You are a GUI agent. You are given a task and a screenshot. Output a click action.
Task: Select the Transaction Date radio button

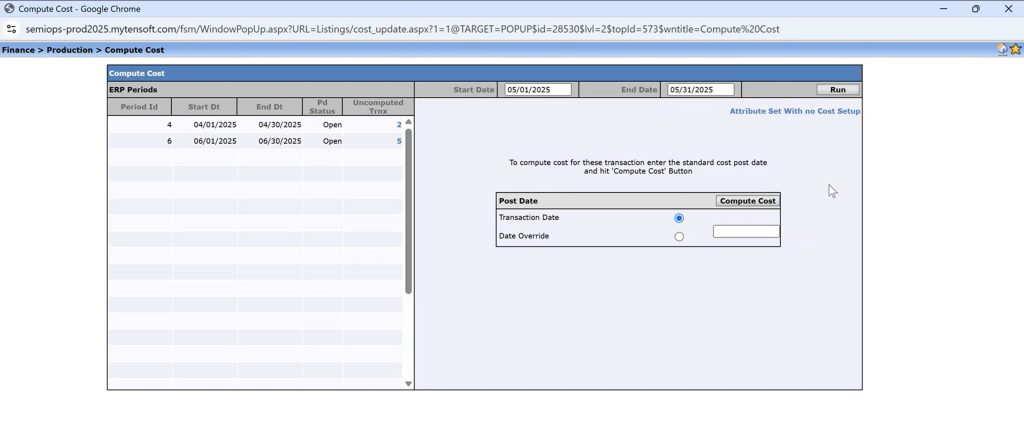[x=679, y=218]
